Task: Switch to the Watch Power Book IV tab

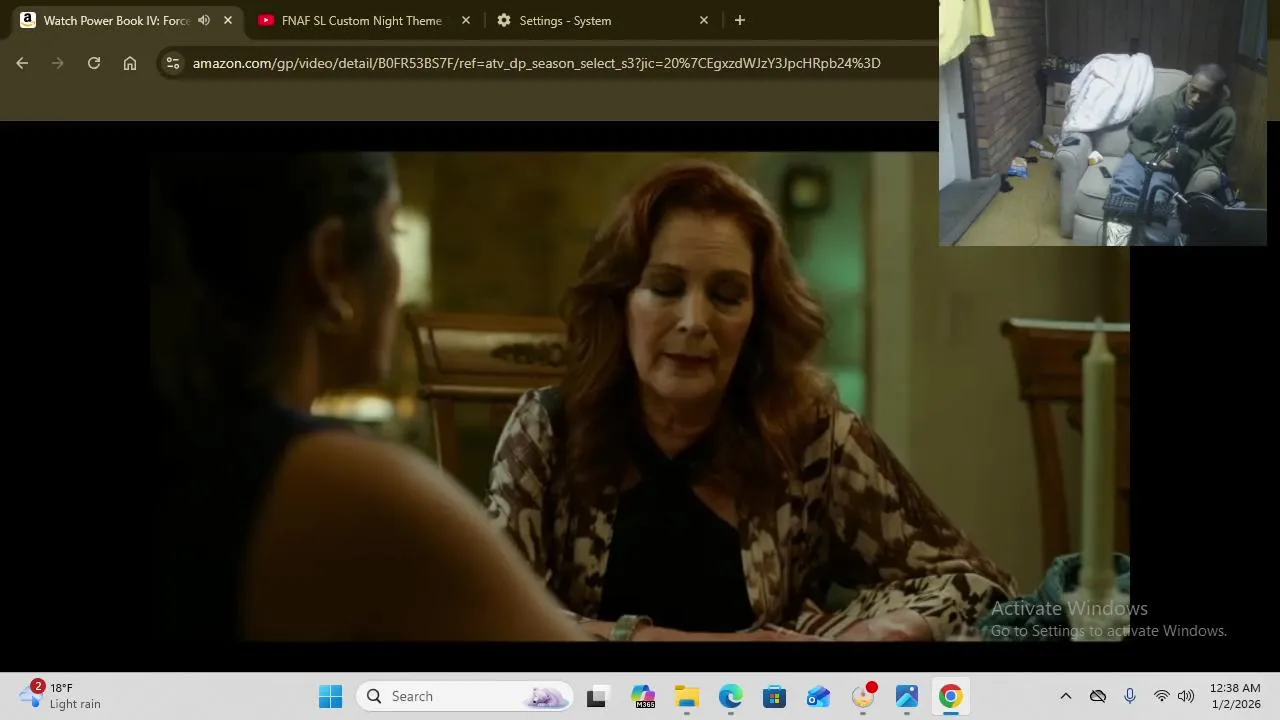Action: [x=116, y=20]
